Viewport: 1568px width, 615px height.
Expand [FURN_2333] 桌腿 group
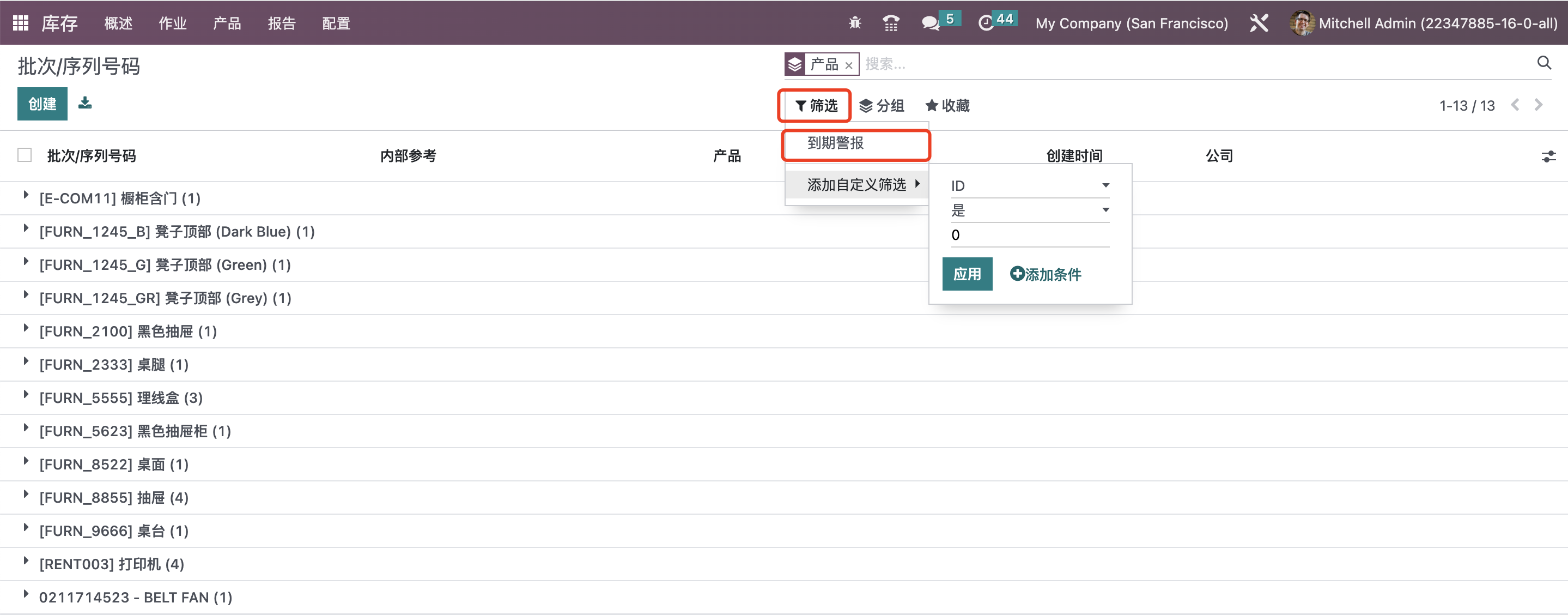26,361
